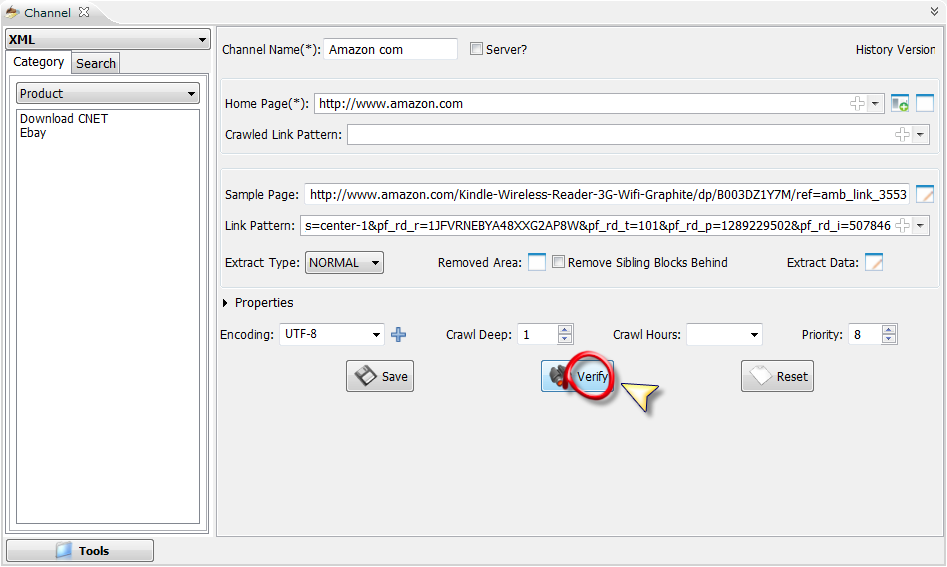Click the edit icon next to Sample Page
The width and height of the screenshot is (947, 567).
pyautogui.click(x=925, y=195)
